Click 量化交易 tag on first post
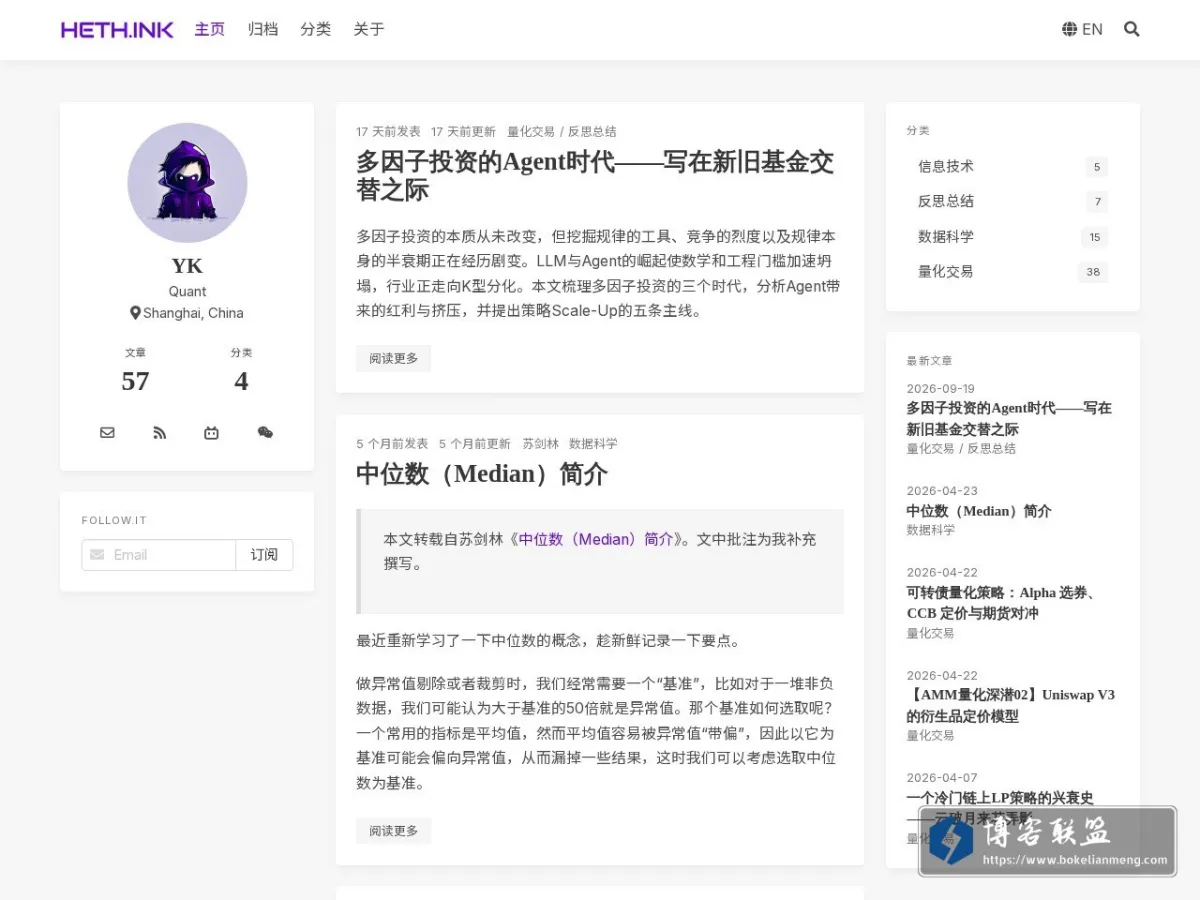 pos(531,132)
